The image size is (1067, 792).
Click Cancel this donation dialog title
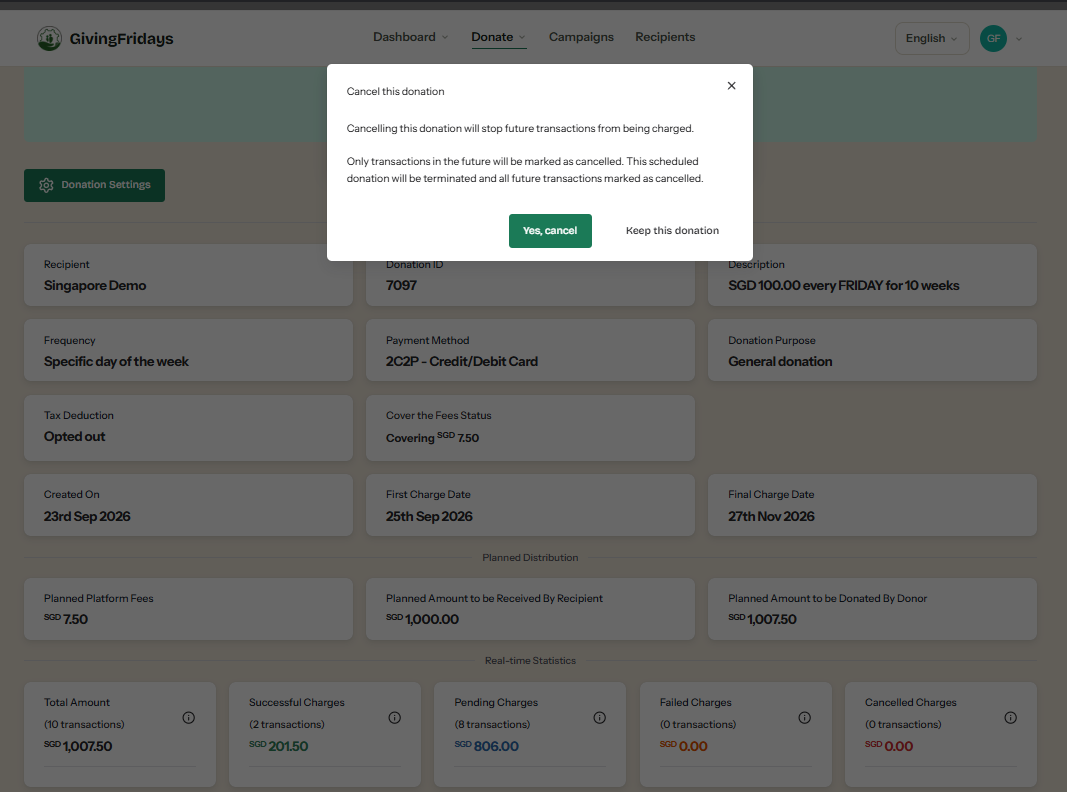pyautogui.click(x=395, y=91)
